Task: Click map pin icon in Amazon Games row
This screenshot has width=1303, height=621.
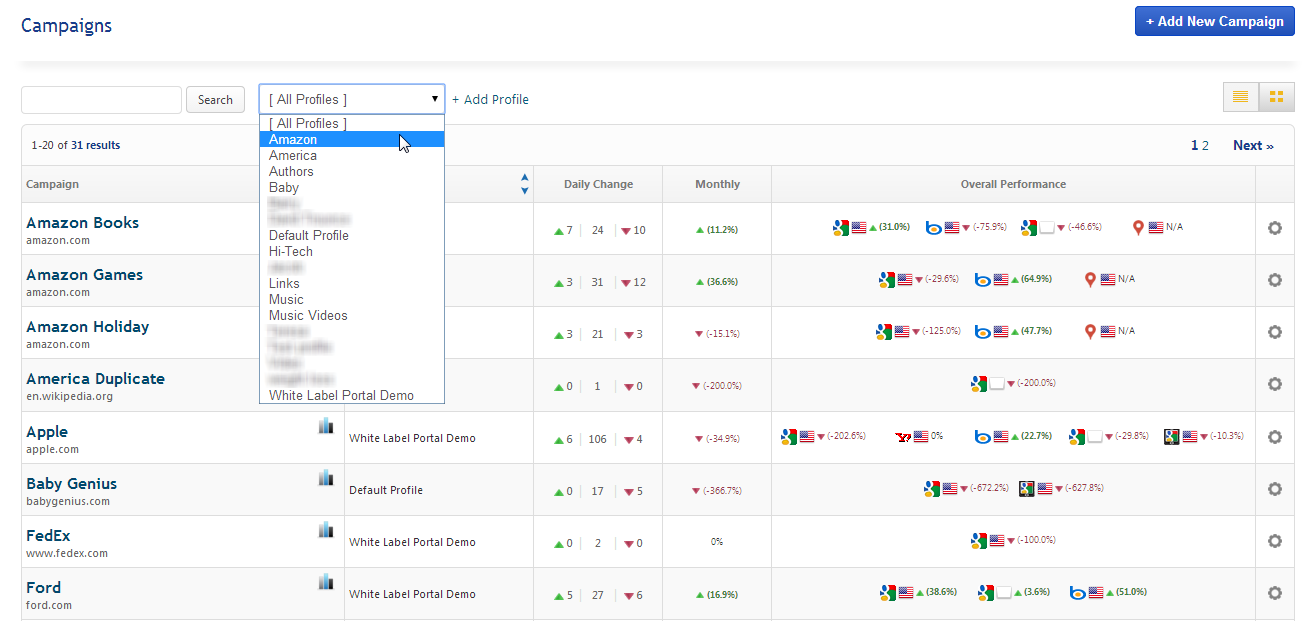Action: tap(1090, 280)
